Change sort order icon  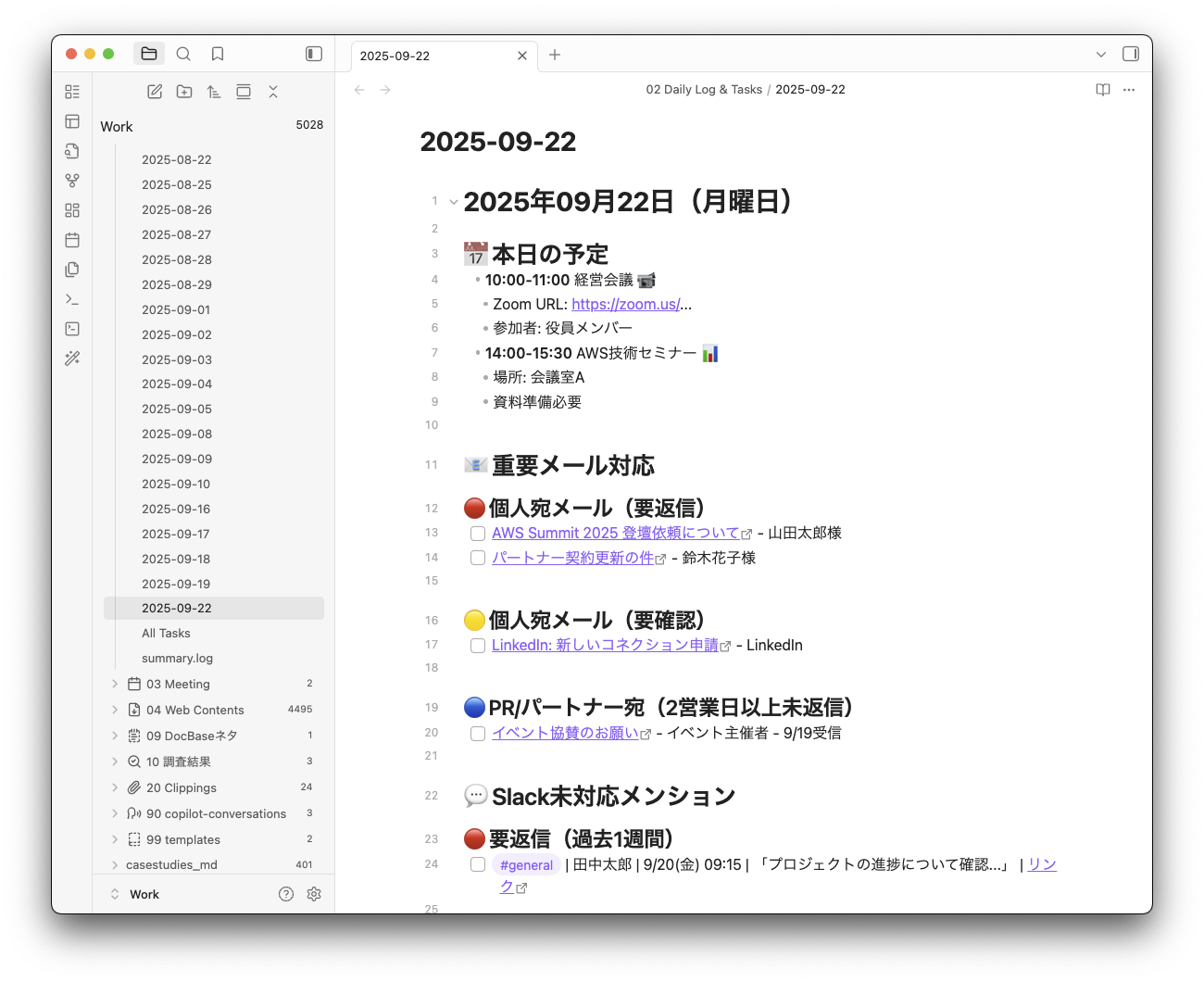point(214,92)
